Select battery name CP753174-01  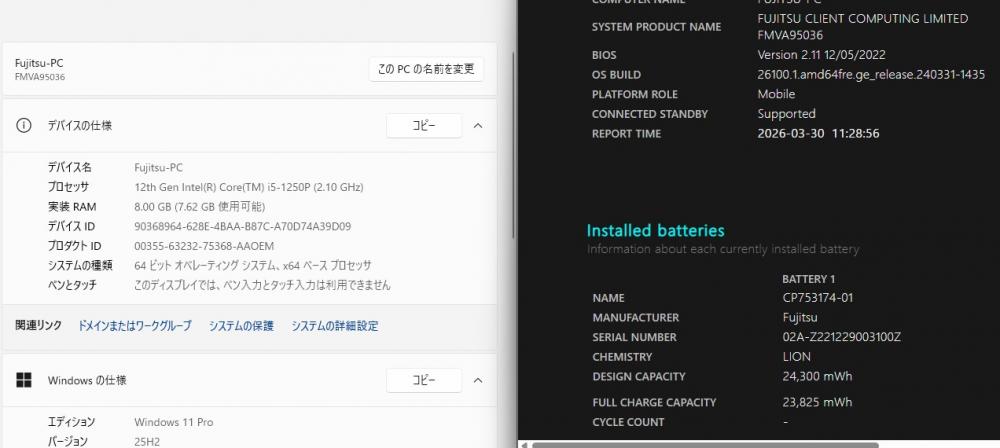818,298
